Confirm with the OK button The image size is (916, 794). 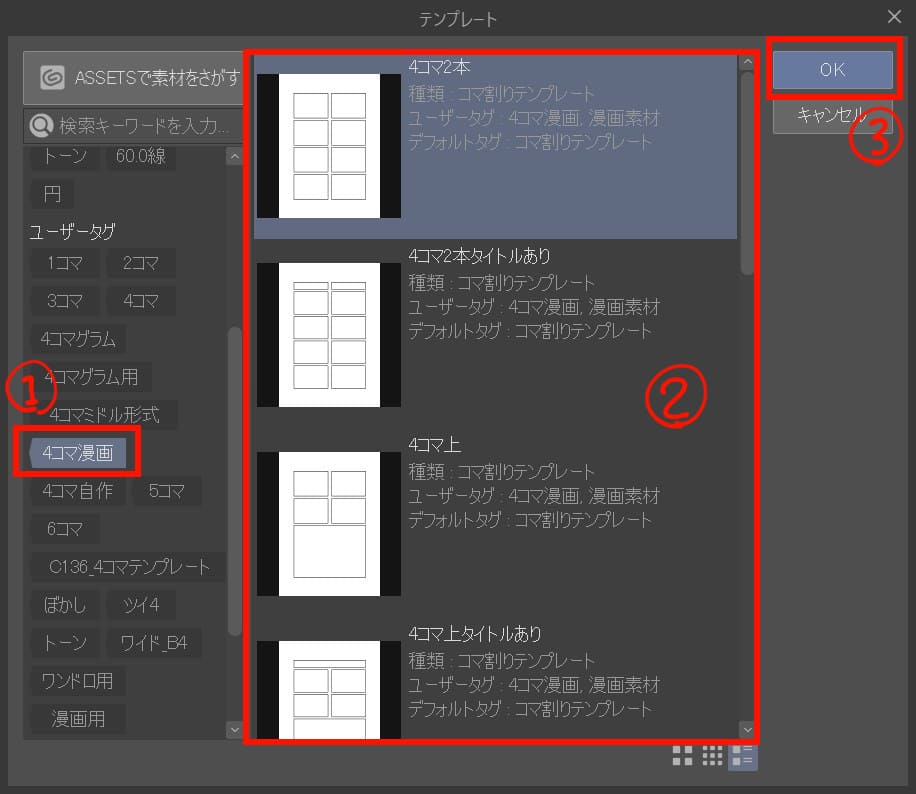[x=832, y=70]
